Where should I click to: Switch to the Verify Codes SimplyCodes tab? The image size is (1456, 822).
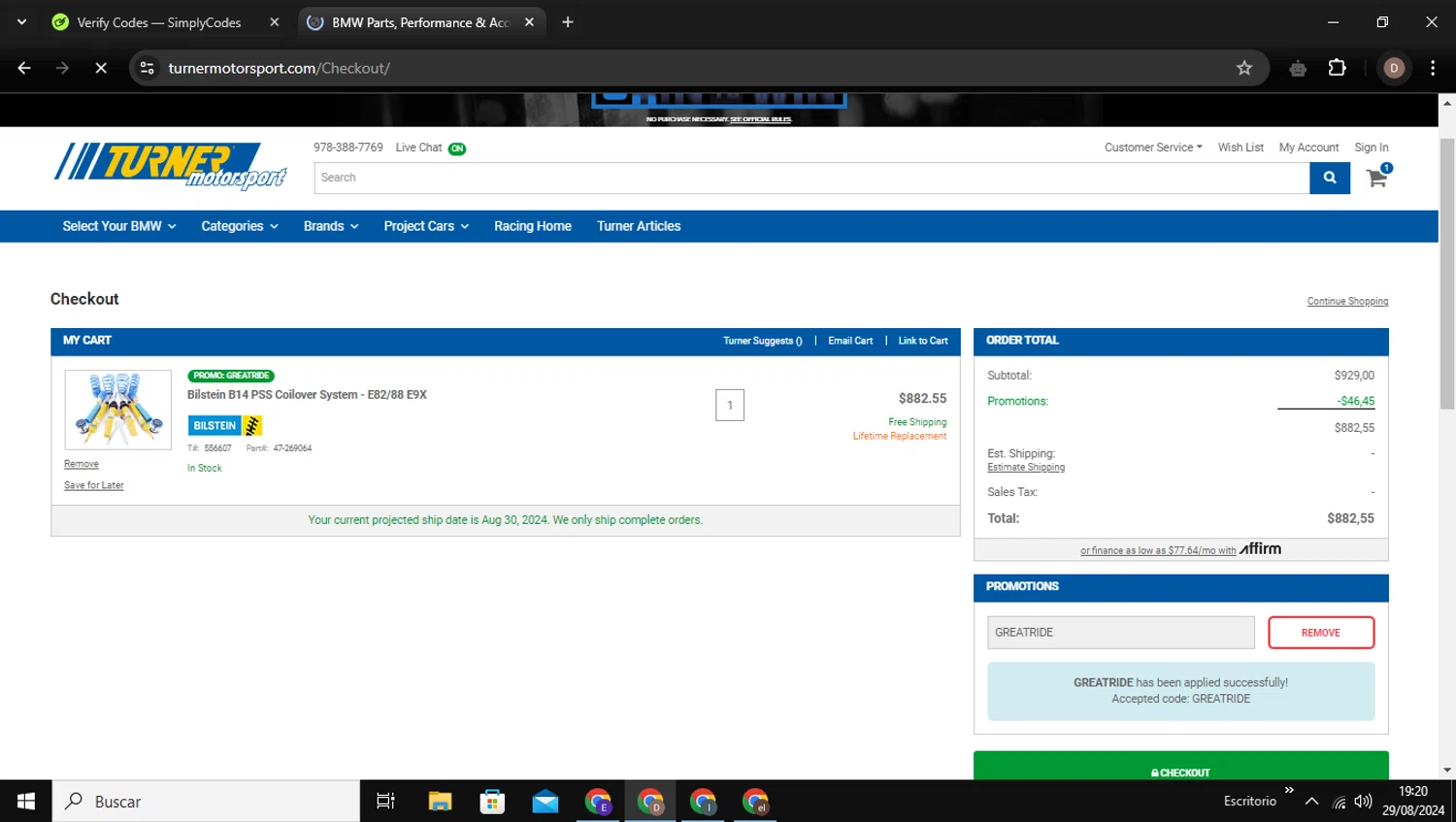point(159,22)
